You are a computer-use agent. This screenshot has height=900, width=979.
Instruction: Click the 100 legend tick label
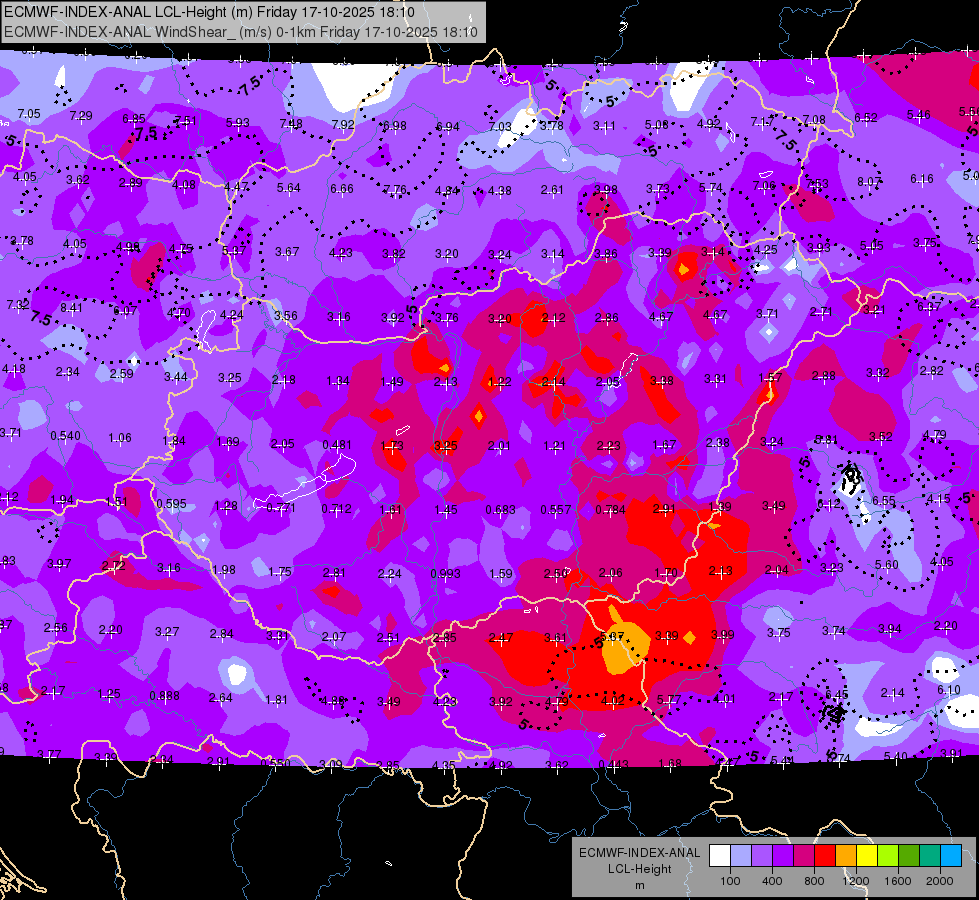(x=730, y=881)
